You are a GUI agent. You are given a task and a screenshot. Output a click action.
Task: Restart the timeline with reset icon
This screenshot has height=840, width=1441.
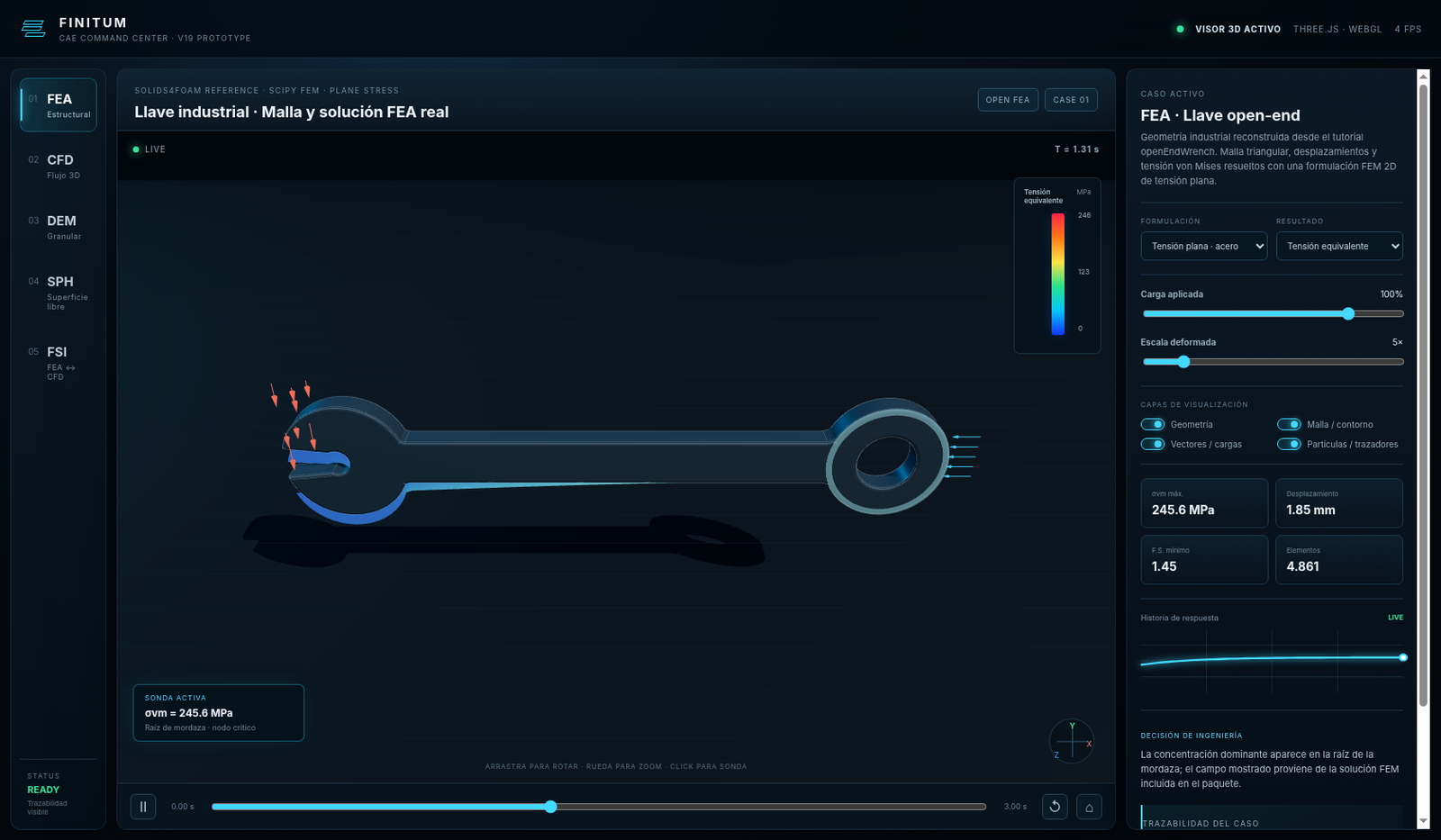click(x=1055, y=807)
